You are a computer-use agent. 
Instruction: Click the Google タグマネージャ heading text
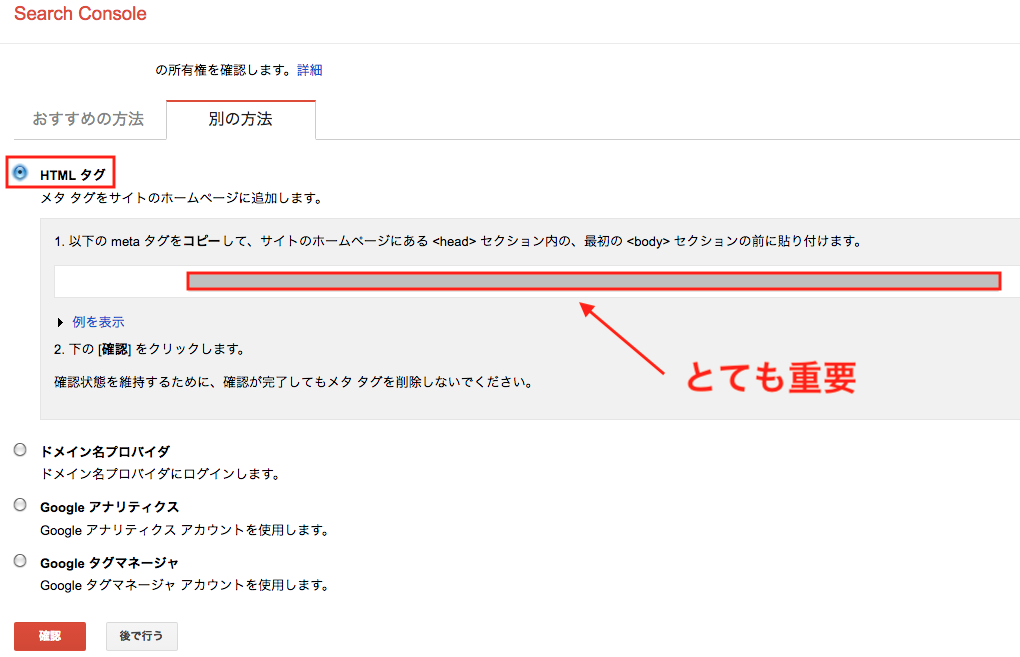(x=109, y=563)
